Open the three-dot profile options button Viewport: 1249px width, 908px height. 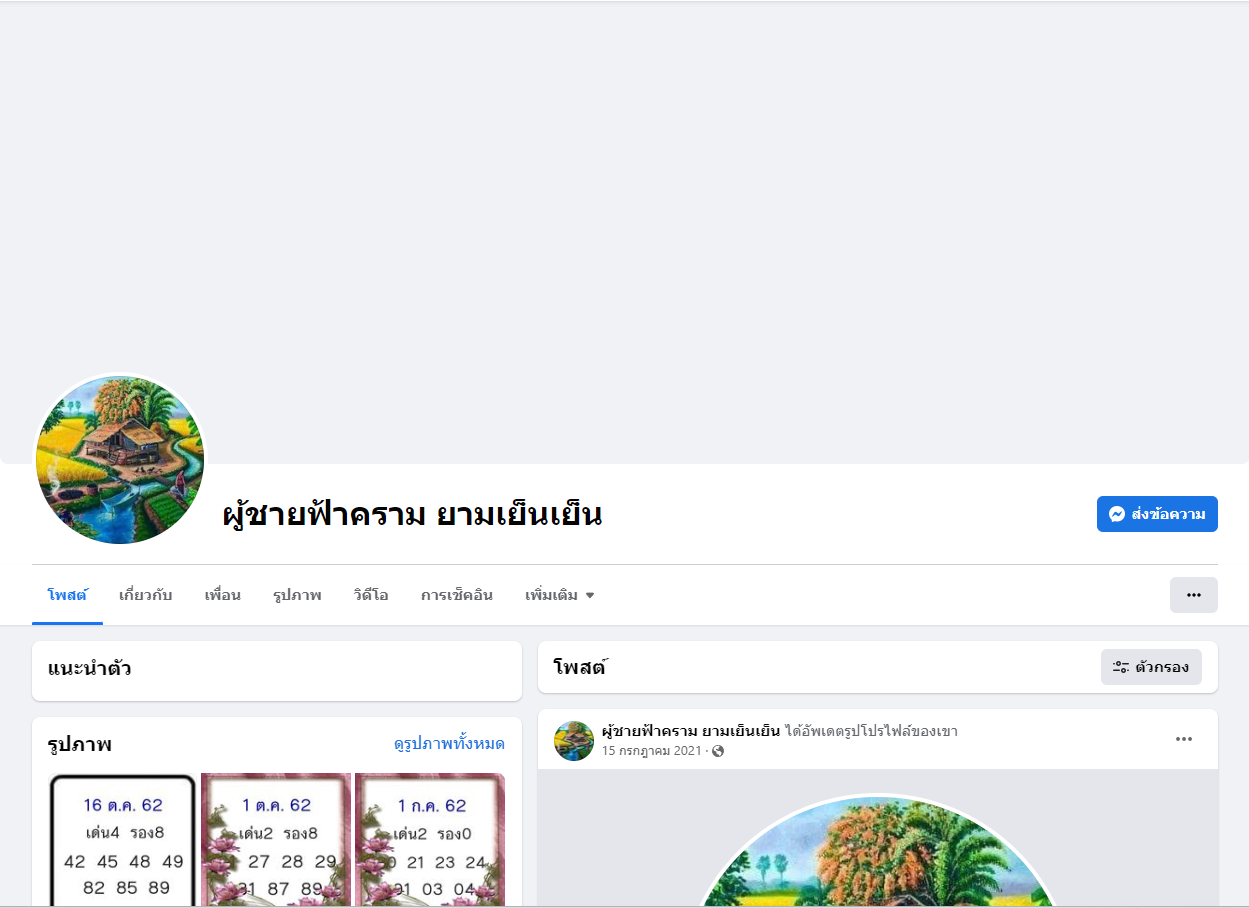(1194, 595)
